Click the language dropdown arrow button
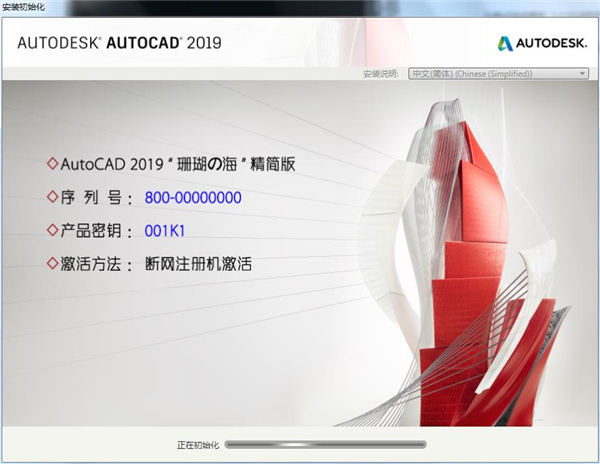The height and width of the screenshot is (464, 600). (x=583, y=74)
